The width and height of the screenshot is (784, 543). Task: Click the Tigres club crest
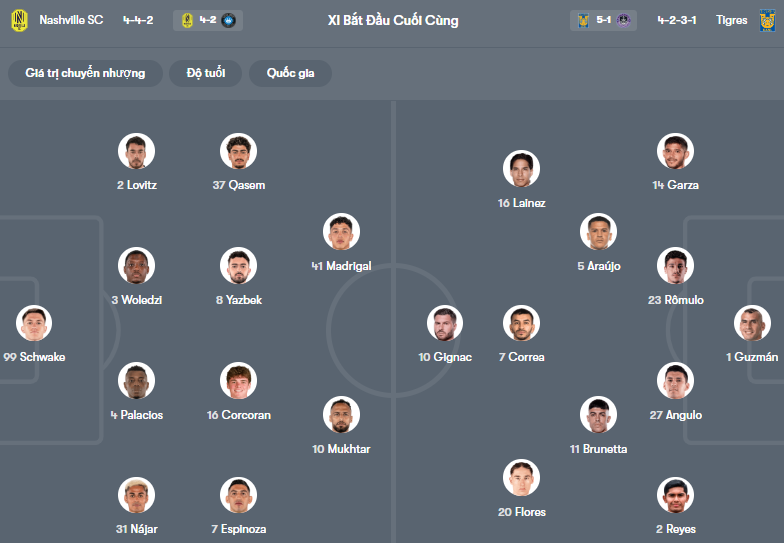(x=767, y=20)
